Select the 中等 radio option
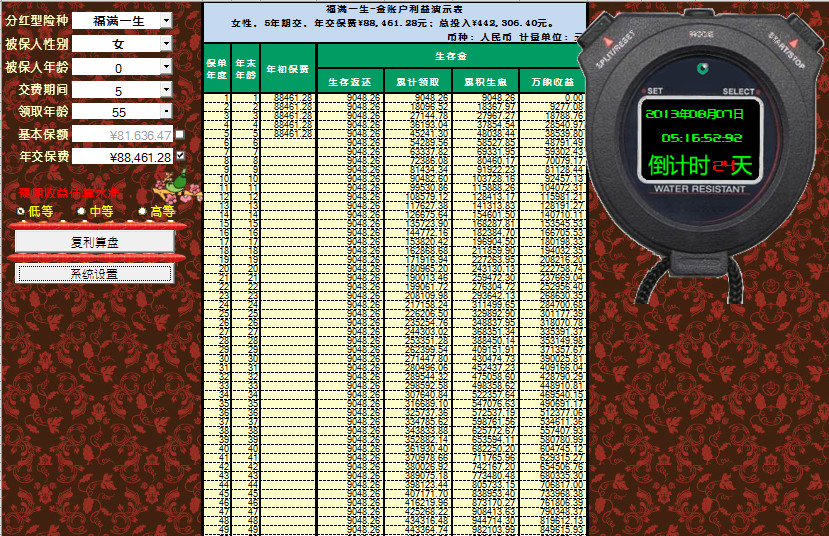829x536 pixels. click(81, 211)
